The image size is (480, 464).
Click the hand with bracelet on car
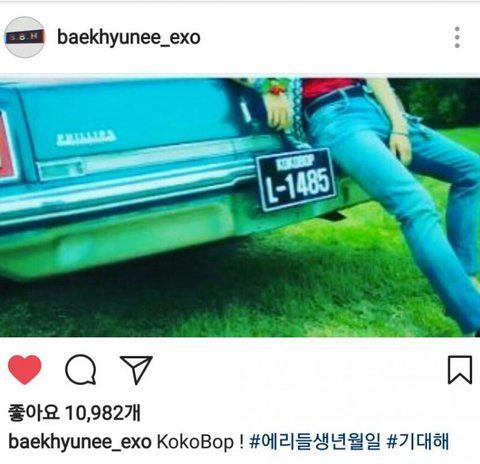pyautogui.click(x=278, y=107)
